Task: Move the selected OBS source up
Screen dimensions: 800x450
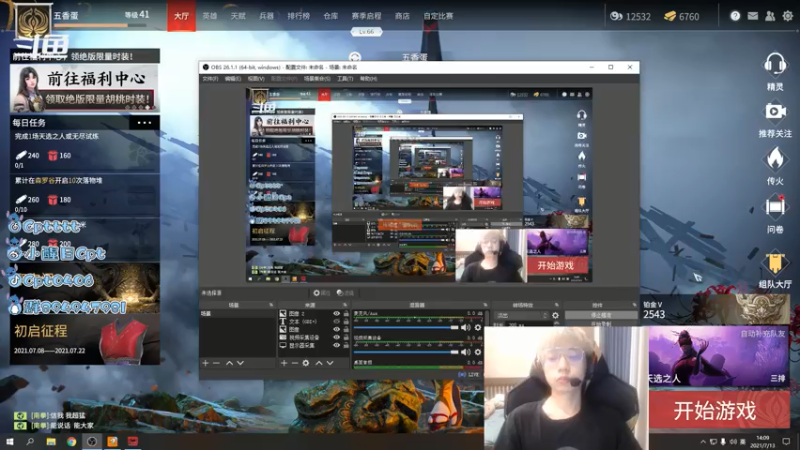Action: pos(318,363)
